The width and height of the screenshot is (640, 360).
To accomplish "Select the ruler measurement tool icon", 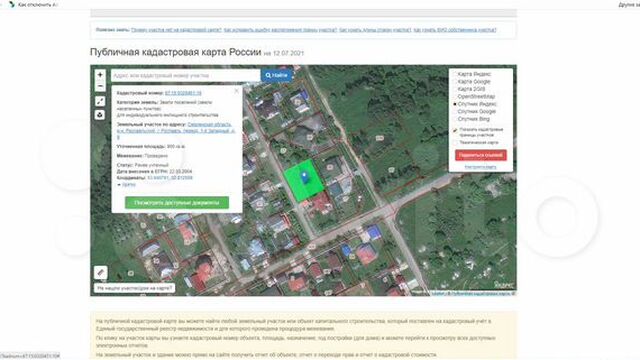I will [101, 273].
